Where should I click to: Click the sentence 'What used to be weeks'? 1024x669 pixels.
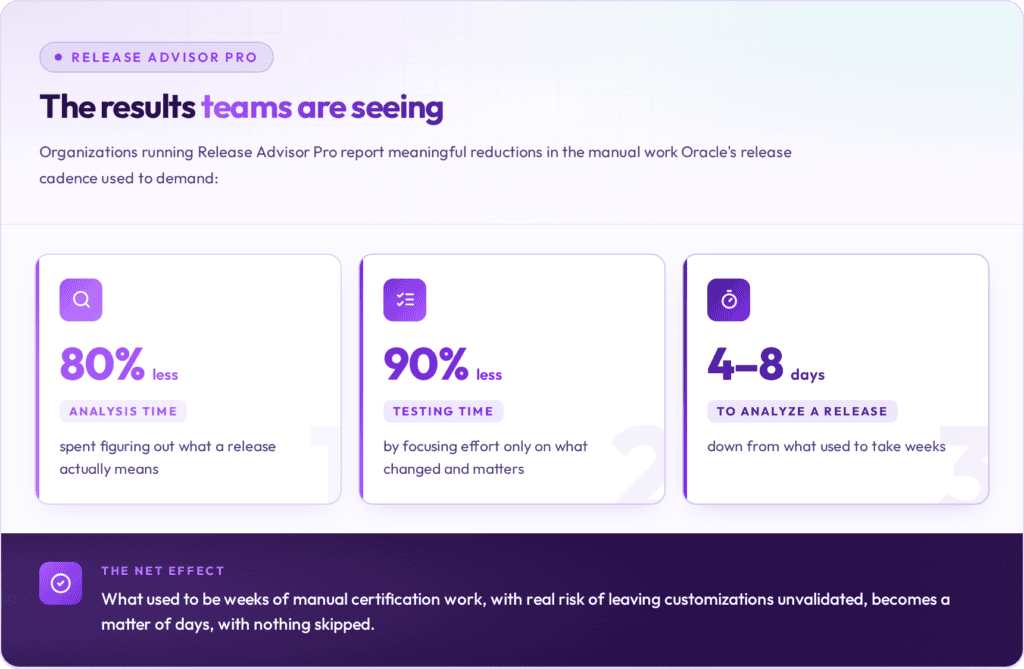[x=526, y=612]
